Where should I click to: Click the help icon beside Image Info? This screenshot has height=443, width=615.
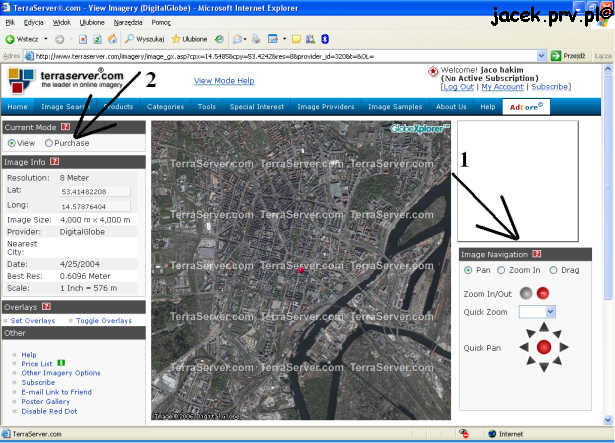tap(55, 162)
